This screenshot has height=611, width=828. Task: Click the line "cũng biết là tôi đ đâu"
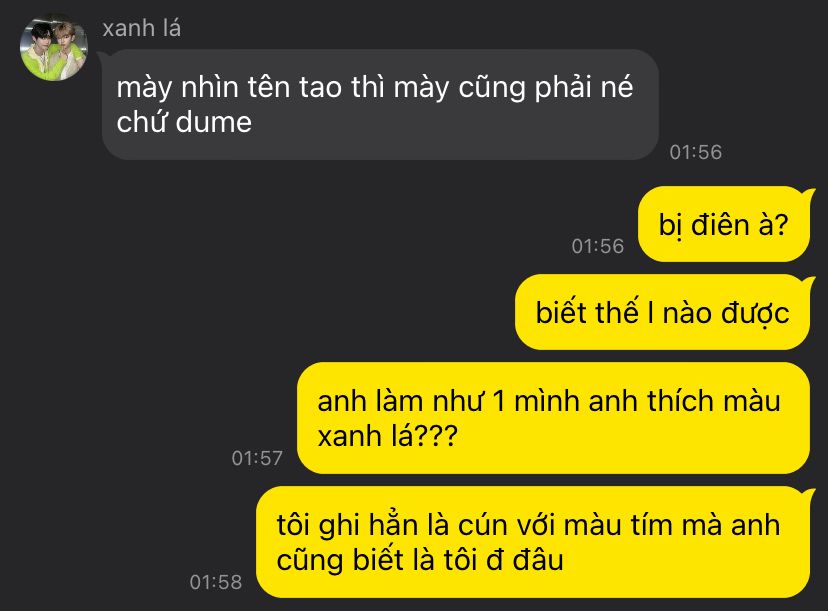(x=420, y=560)
